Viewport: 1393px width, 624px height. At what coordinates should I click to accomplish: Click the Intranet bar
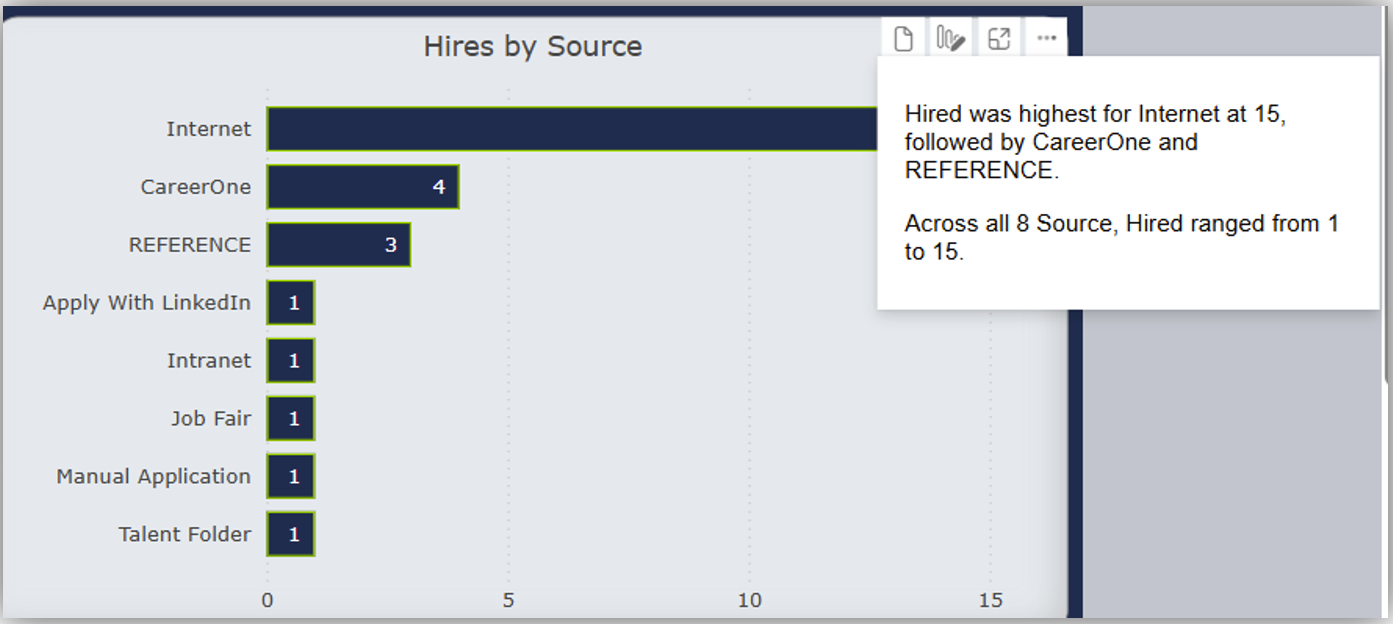291,361
